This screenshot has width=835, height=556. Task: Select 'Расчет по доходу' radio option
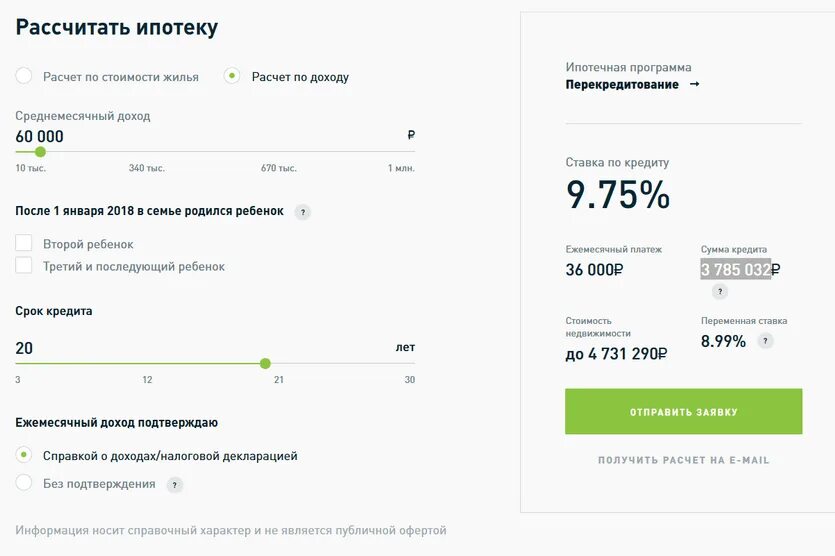tap(232, 76)
